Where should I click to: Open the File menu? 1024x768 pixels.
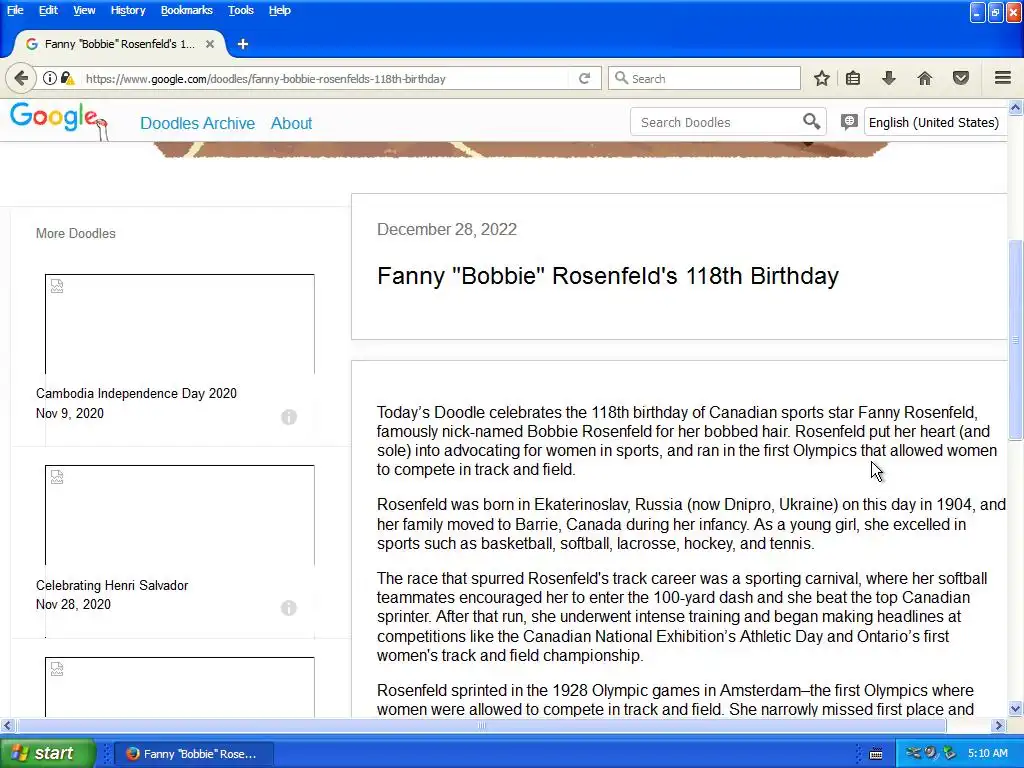[15, 10]
